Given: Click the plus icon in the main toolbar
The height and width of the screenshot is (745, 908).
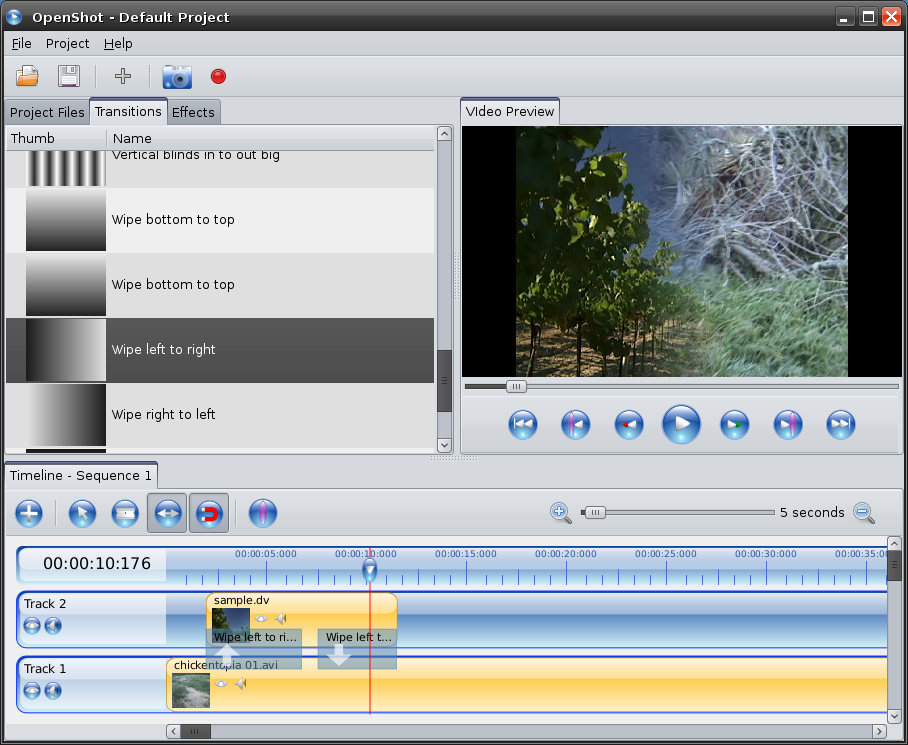Looking at the screenshot, I should click(x=123, y=76).
